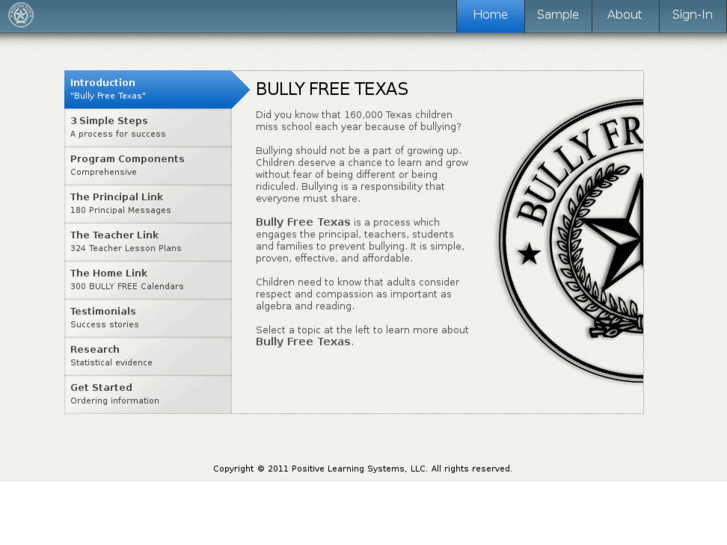727x545 pixels.
Task: Open The Teacher Link section
Action: pyautogui.click(x=148, y=242)
